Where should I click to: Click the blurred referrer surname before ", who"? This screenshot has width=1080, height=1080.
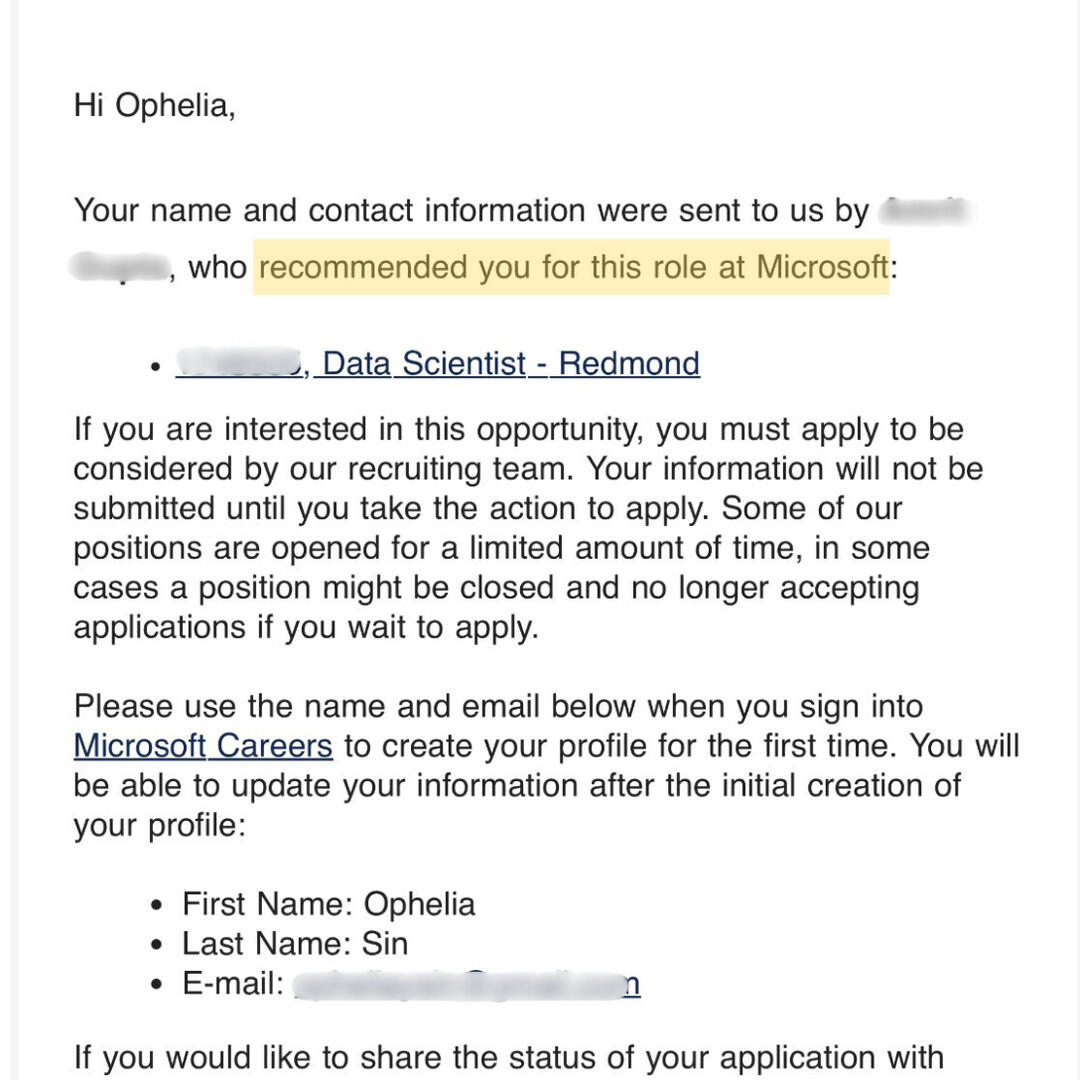pos(118,267)
